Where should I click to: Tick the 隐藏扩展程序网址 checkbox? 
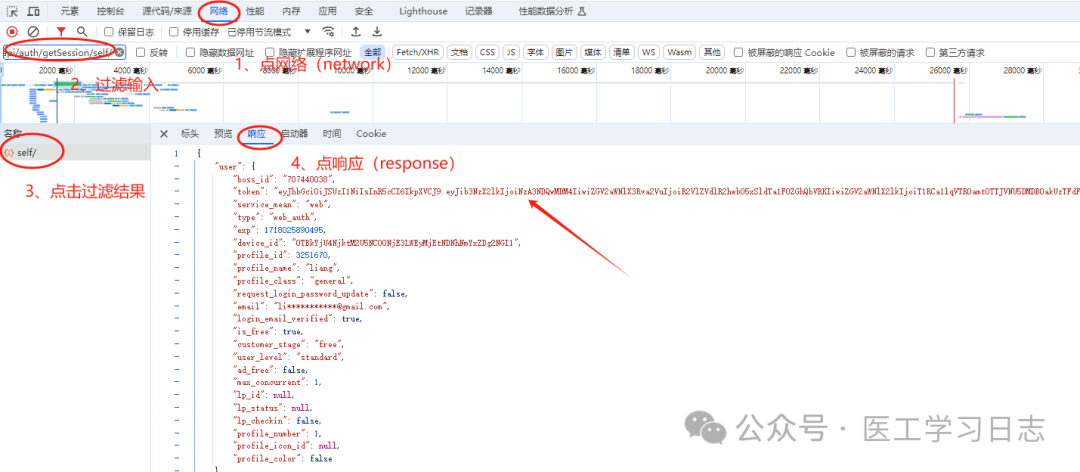[x=271, y=52]
